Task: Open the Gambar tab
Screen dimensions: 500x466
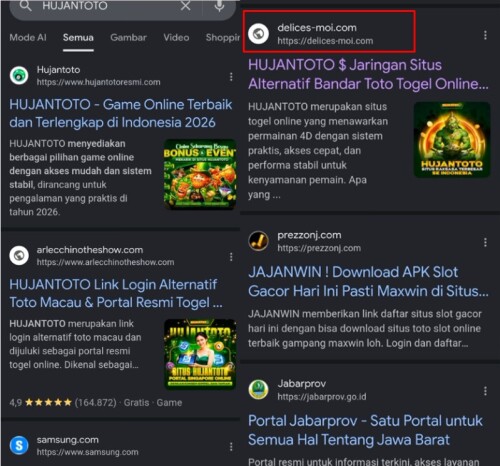Action: click(x=128, y=38)
